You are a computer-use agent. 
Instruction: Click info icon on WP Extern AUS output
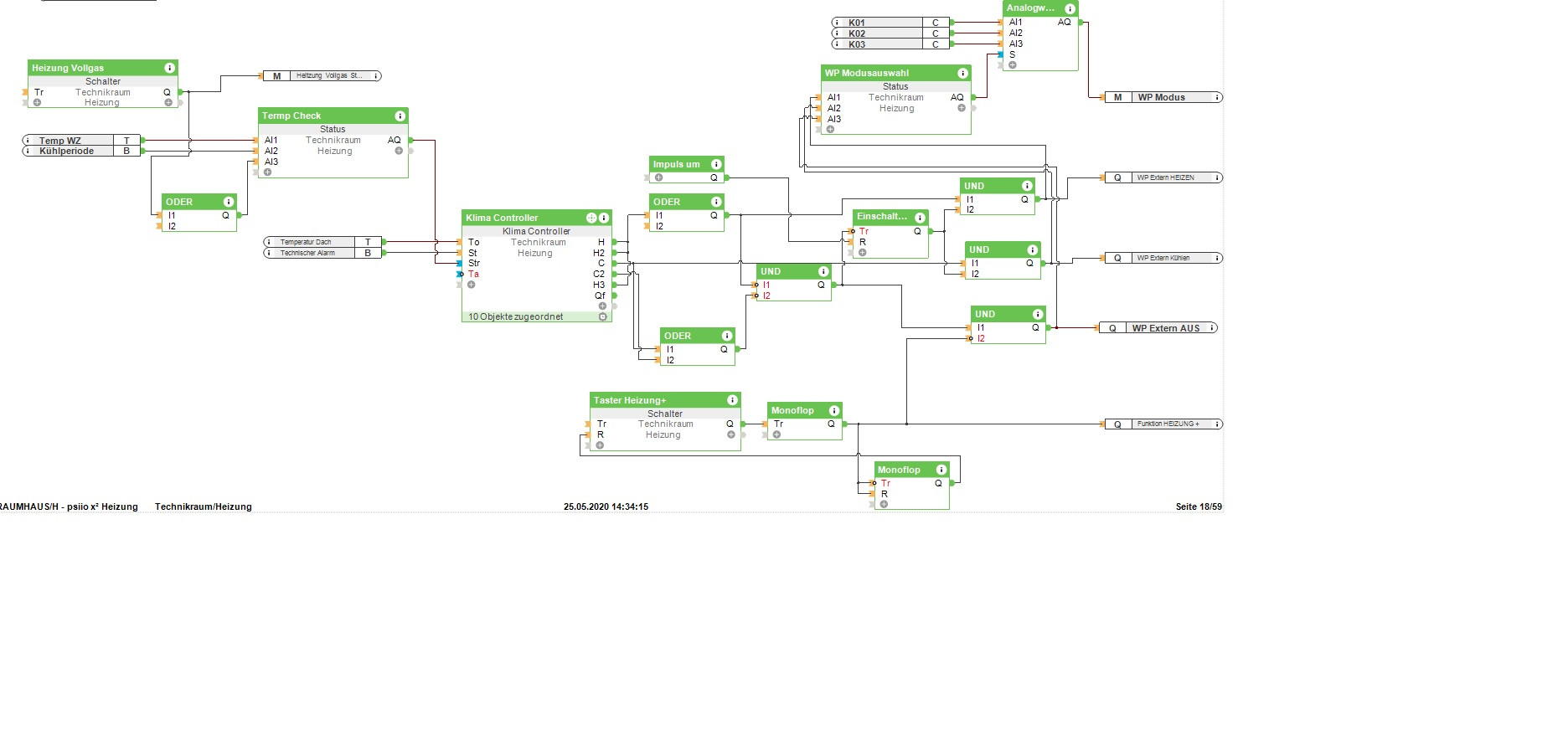coord(1212,328)
